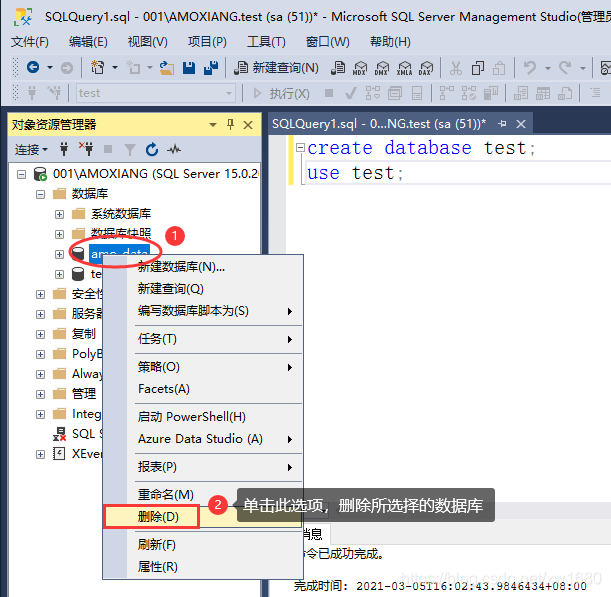Click the Execute (执行) button
This screenshot has width=611, height=597.
(283, 93)
